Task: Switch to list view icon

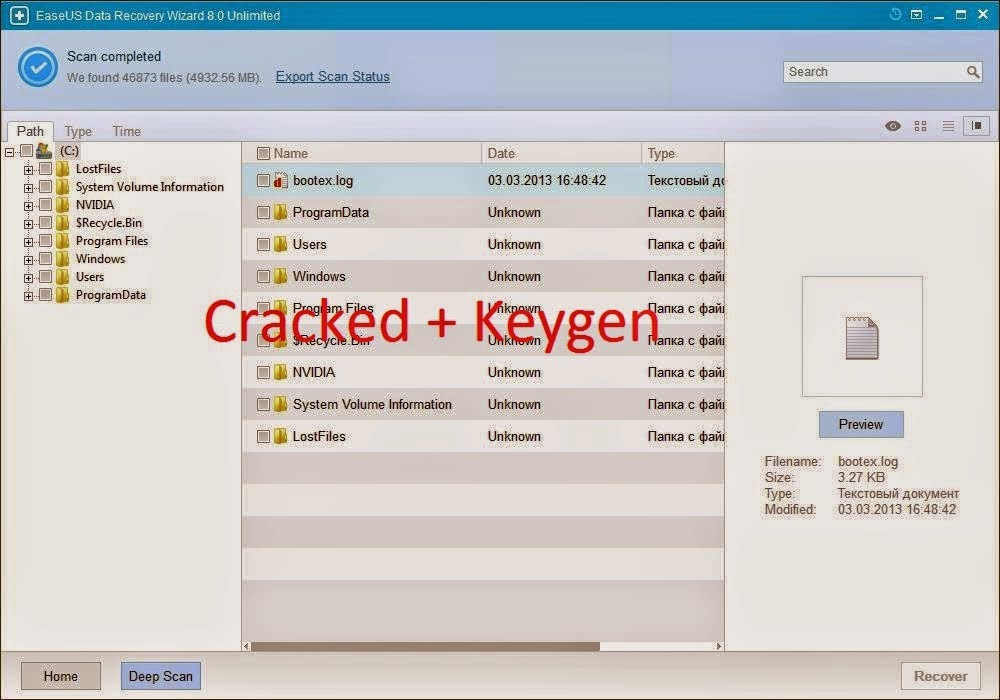Action: coord(948,126)
